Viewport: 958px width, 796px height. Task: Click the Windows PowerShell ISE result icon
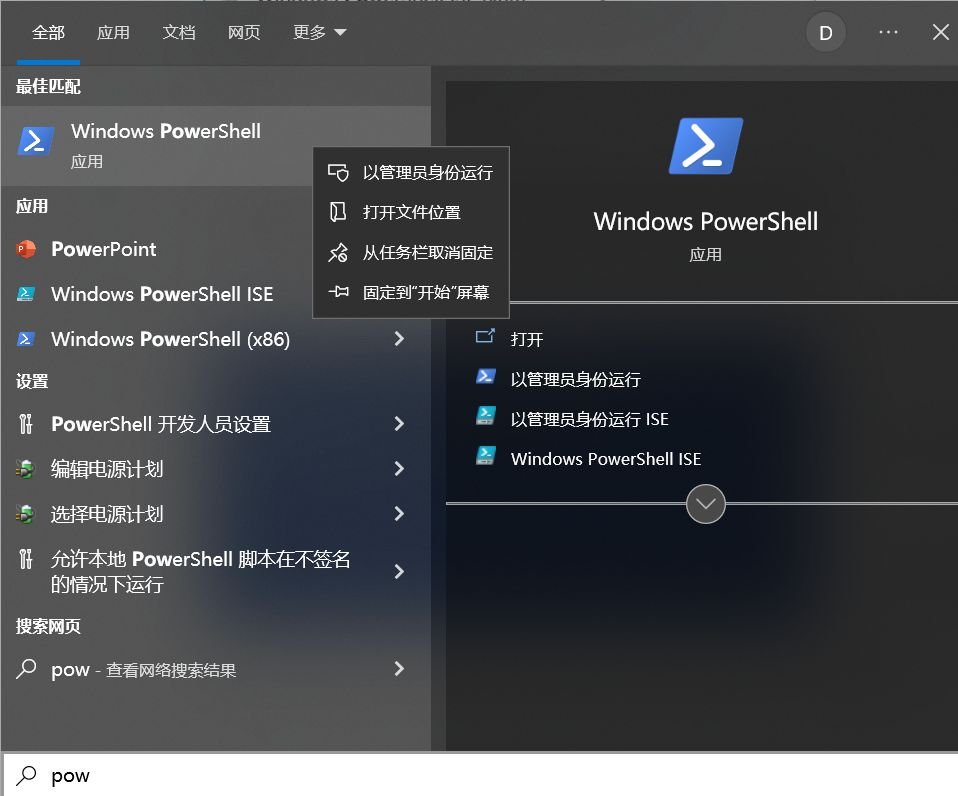tap(26, 294)
